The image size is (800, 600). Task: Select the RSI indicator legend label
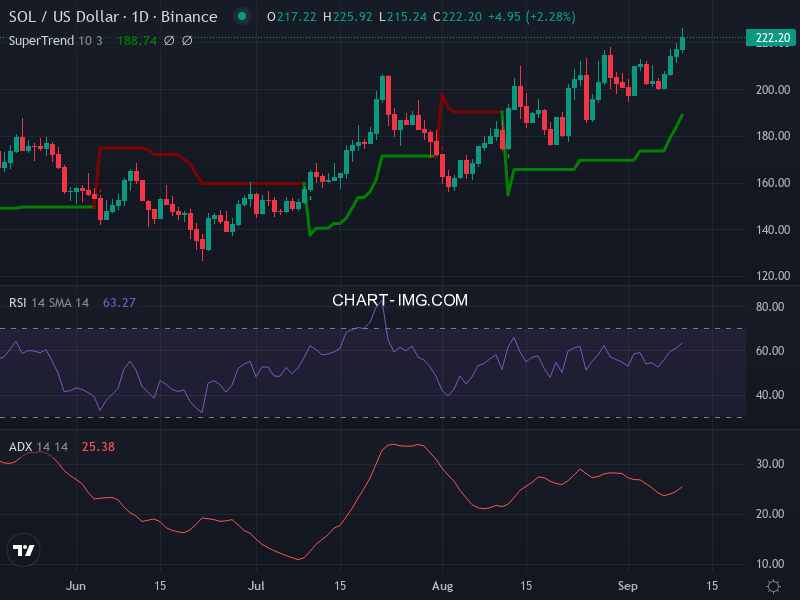coord(19,303)
